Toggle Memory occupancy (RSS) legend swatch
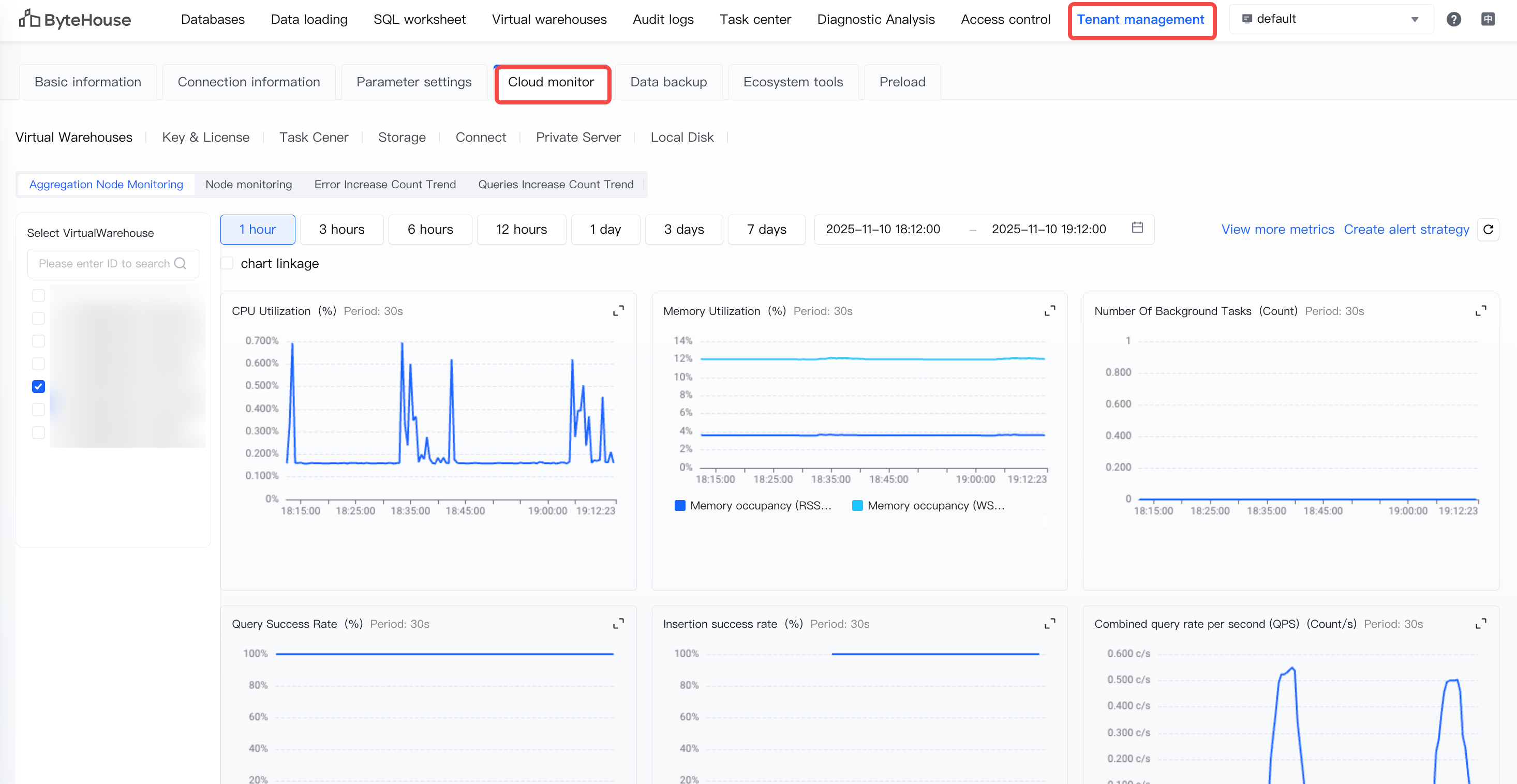Image resolution: width=1517 pixels, height=784 pixels. [x=679, y=506]
